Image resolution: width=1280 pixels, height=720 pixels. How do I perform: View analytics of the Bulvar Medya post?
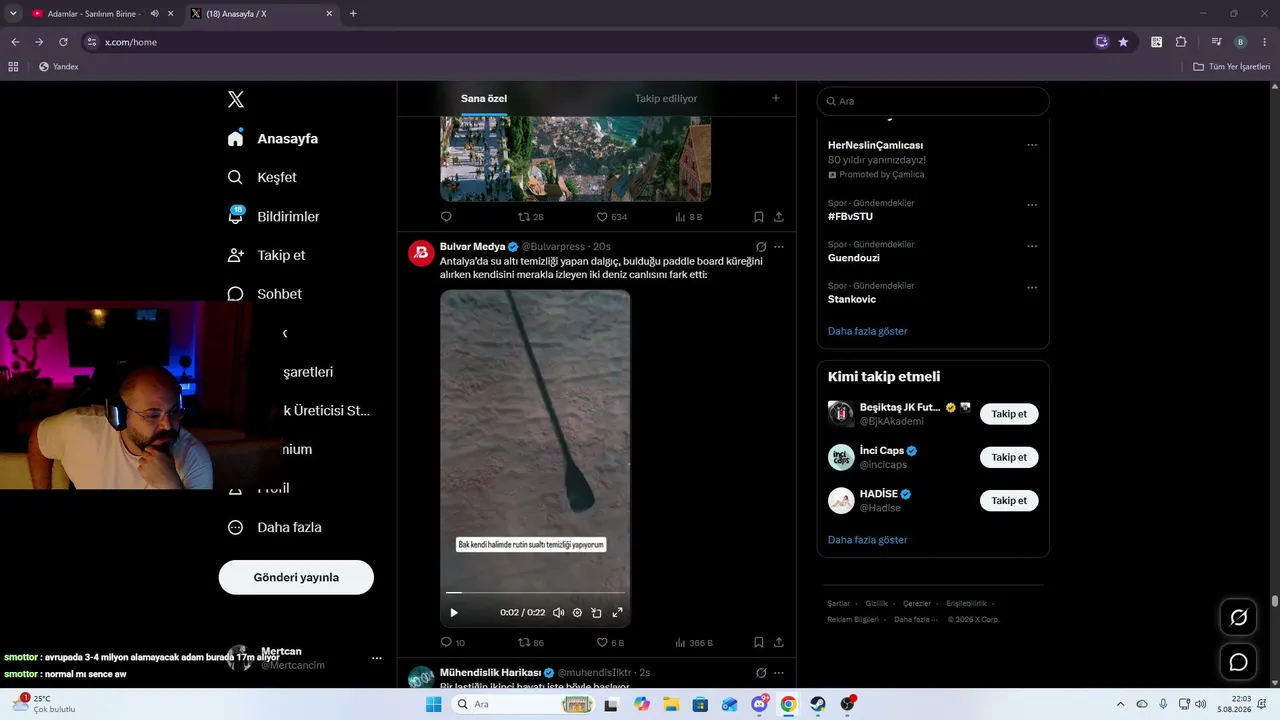tap(694, 642)
